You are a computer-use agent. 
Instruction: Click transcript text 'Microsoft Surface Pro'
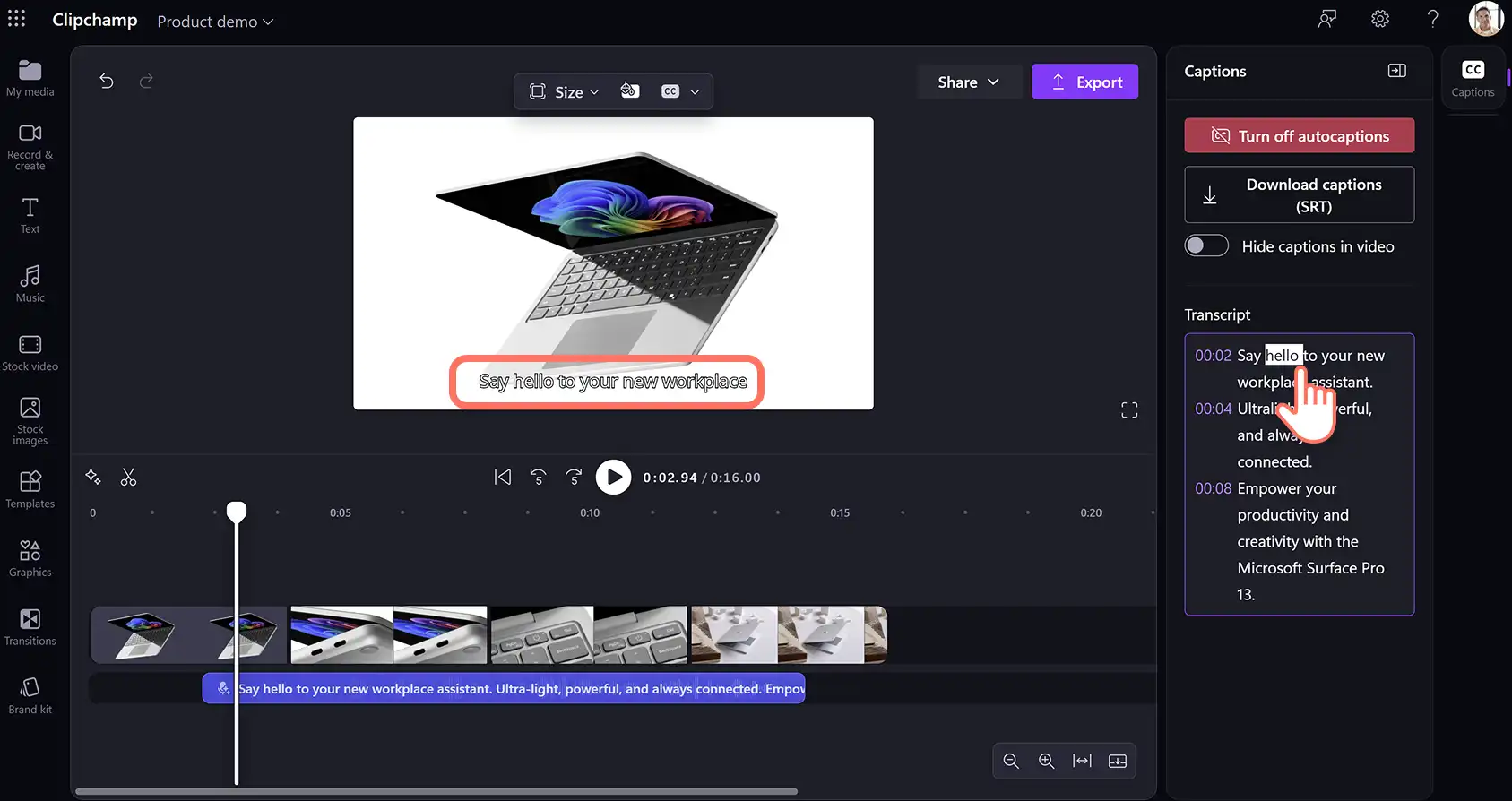[1310, 568]
